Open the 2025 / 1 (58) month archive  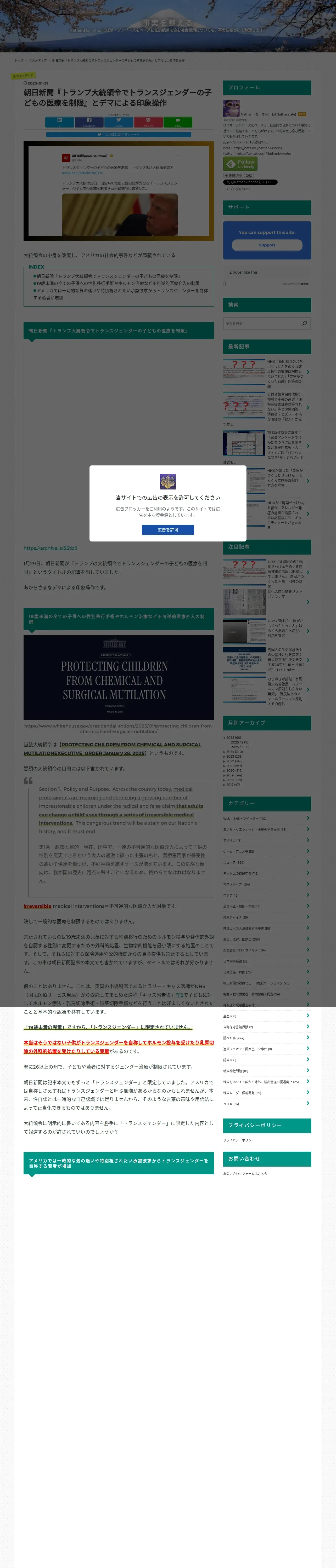click(240, 747)
